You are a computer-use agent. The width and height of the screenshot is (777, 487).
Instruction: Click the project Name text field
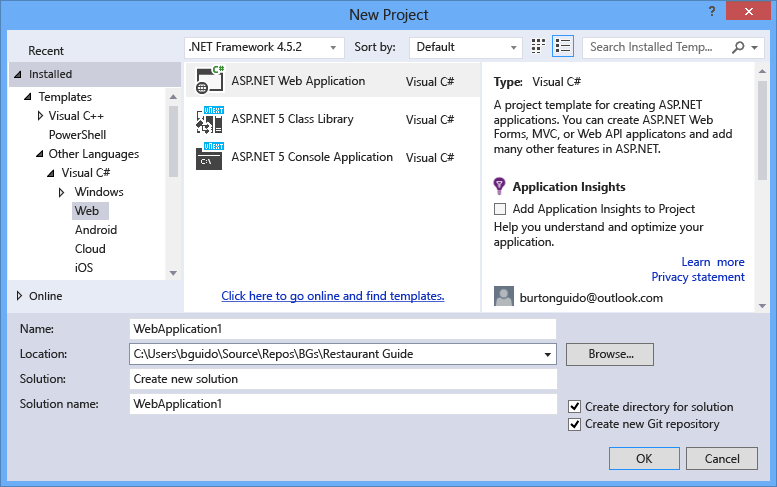[x=342, y=329]
